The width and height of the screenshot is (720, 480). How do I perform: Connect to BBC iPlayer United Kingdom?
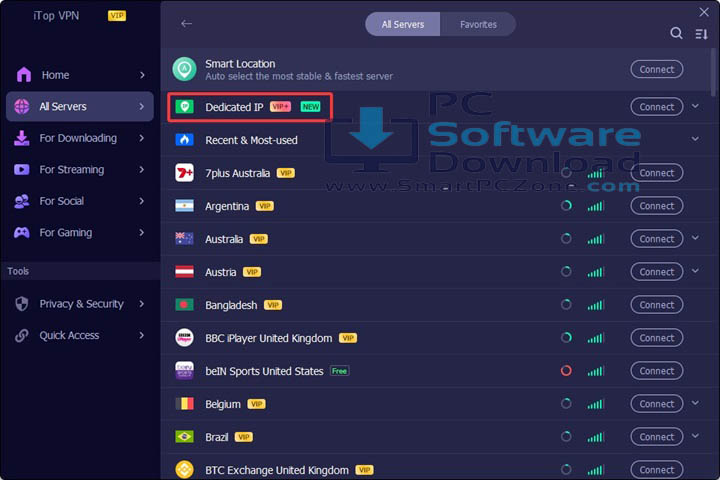(657, 338)
